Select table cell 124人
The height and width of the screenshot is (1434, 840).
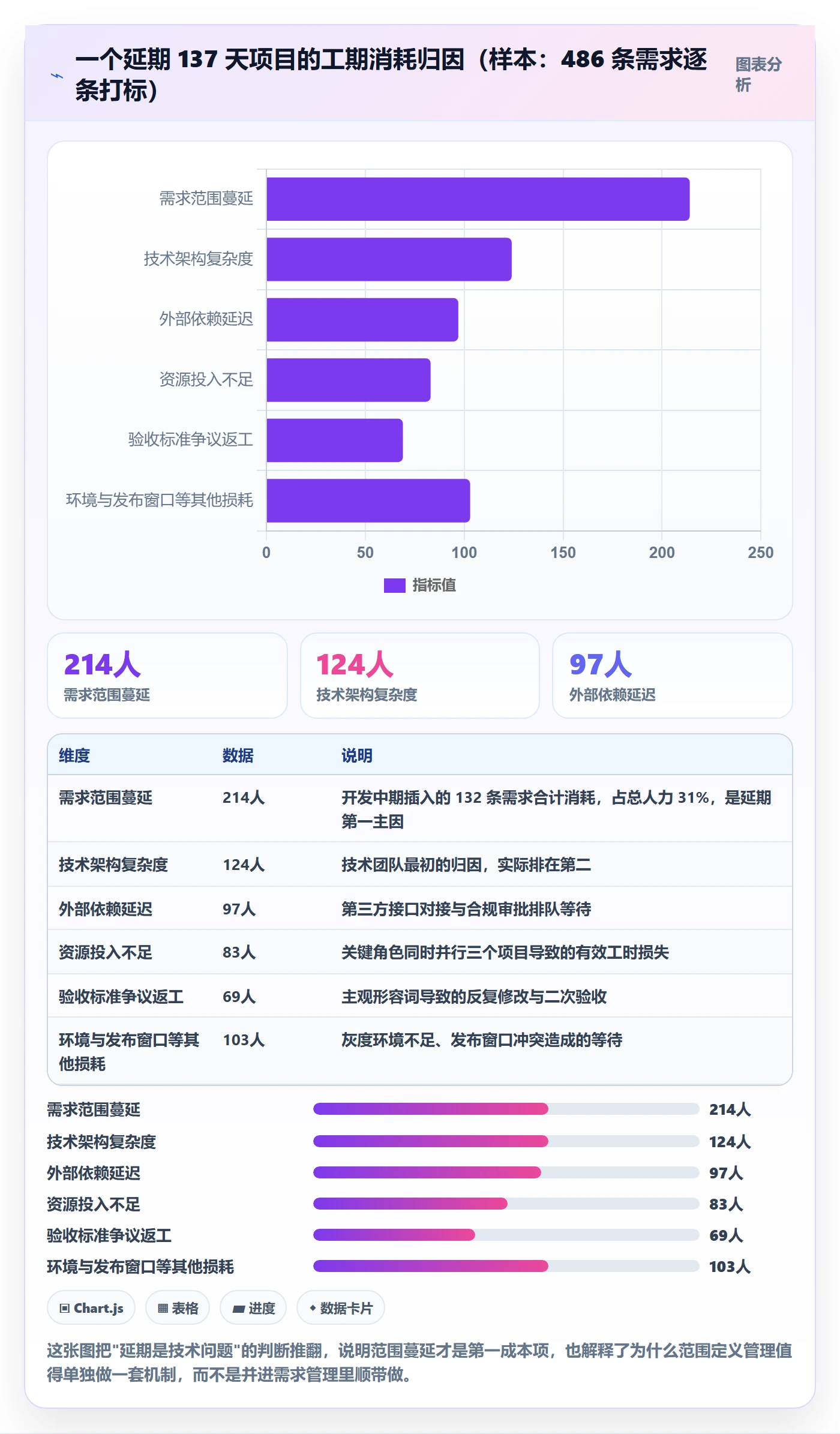(244, 865)
